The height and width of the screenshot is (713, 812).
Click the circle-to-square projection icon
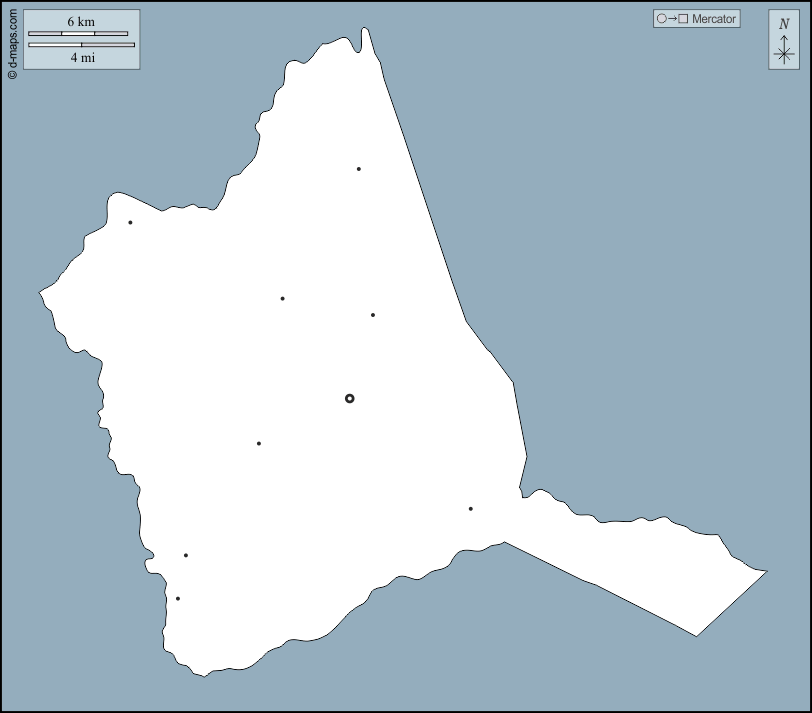(671, 19)
